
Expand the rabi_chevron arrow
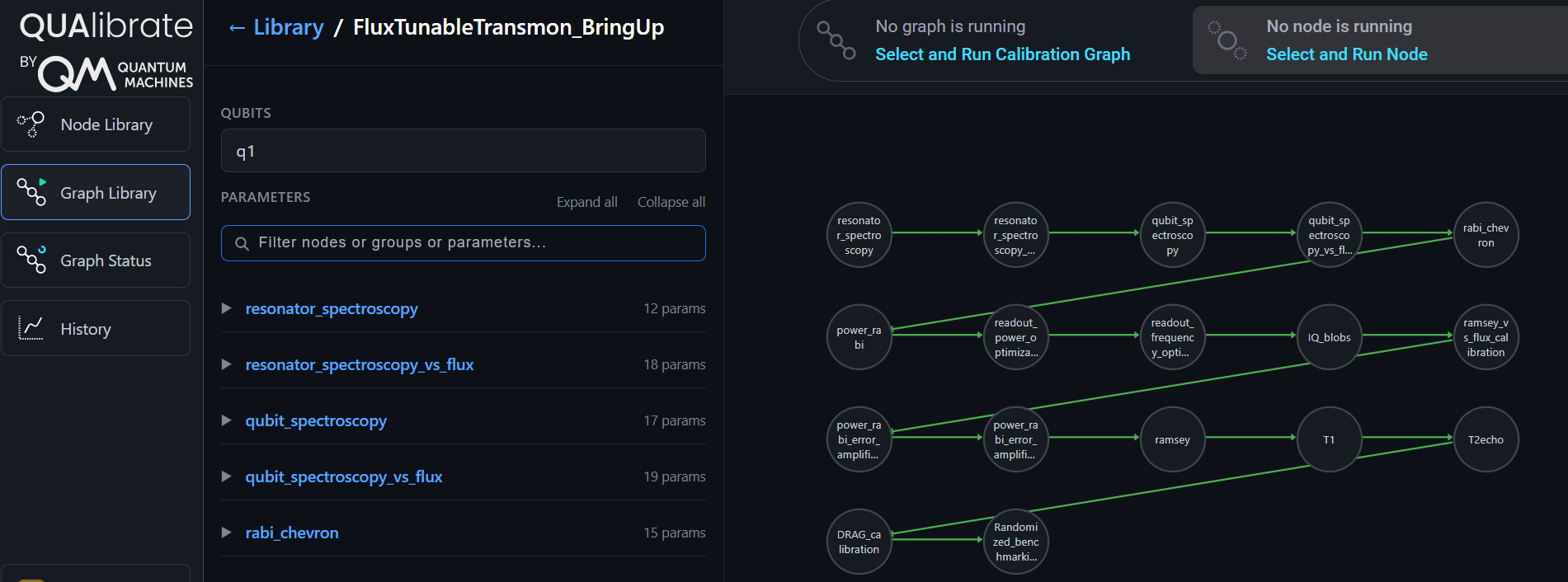point(226,533)
